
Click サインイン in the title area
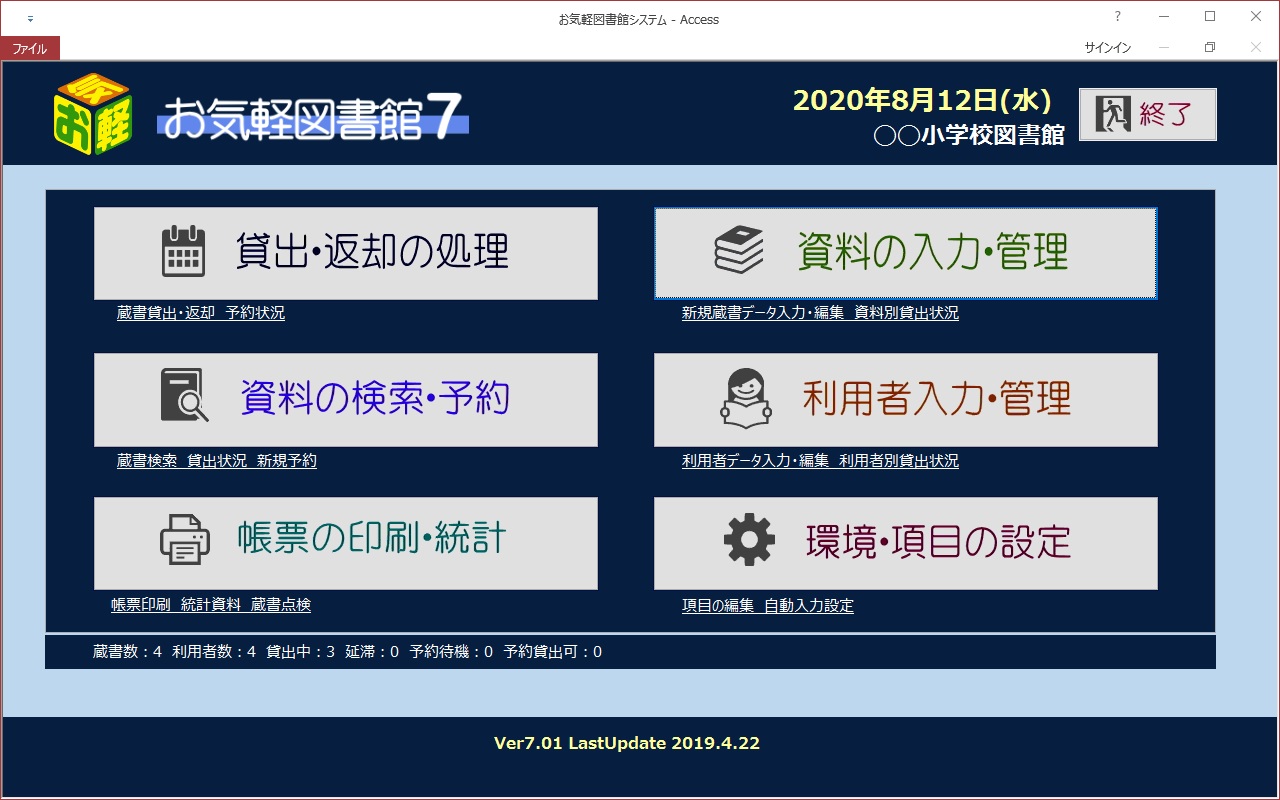coord(1108,48)
